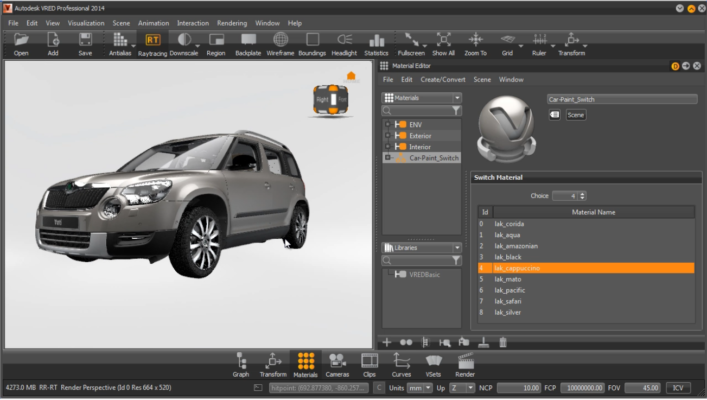Viewport: 707px width, 400px height.
Task: Click the ICV button in status bar
Action: click(678, 388)
